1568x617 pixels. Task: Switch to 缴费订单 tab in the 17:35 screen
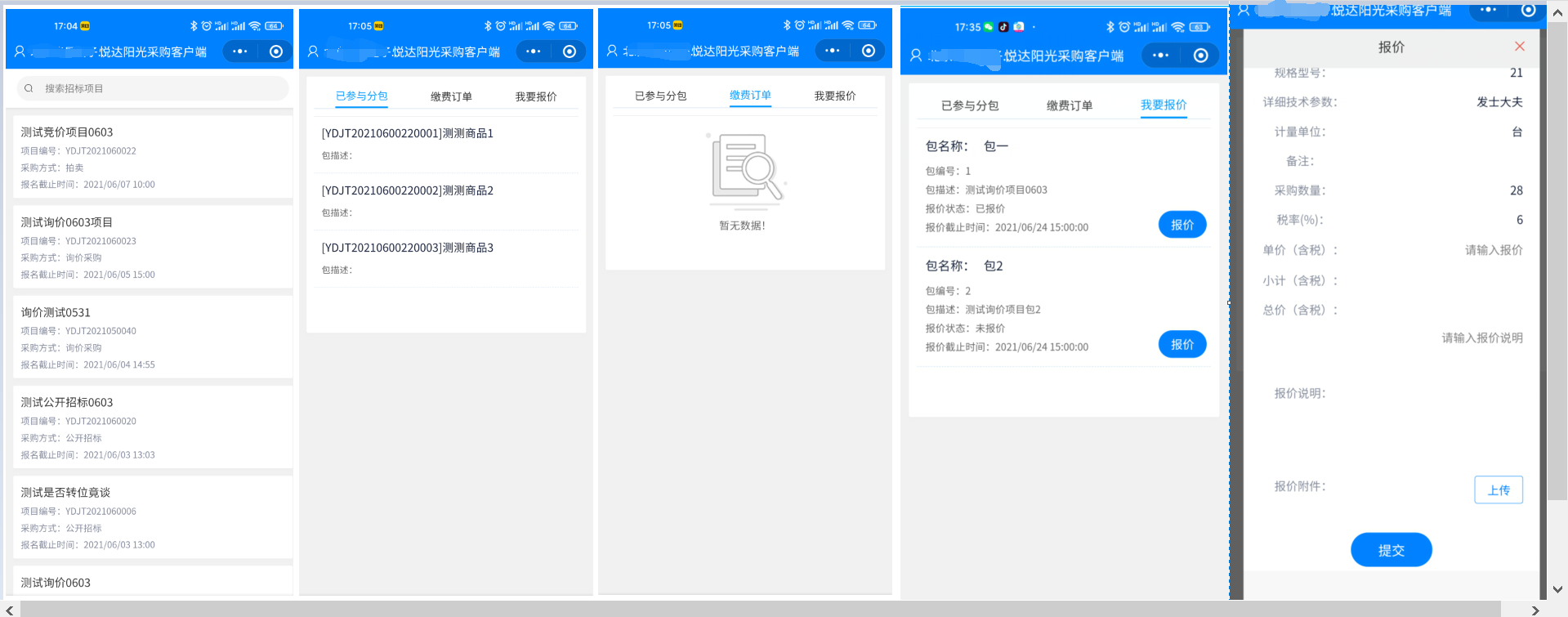1069,105
